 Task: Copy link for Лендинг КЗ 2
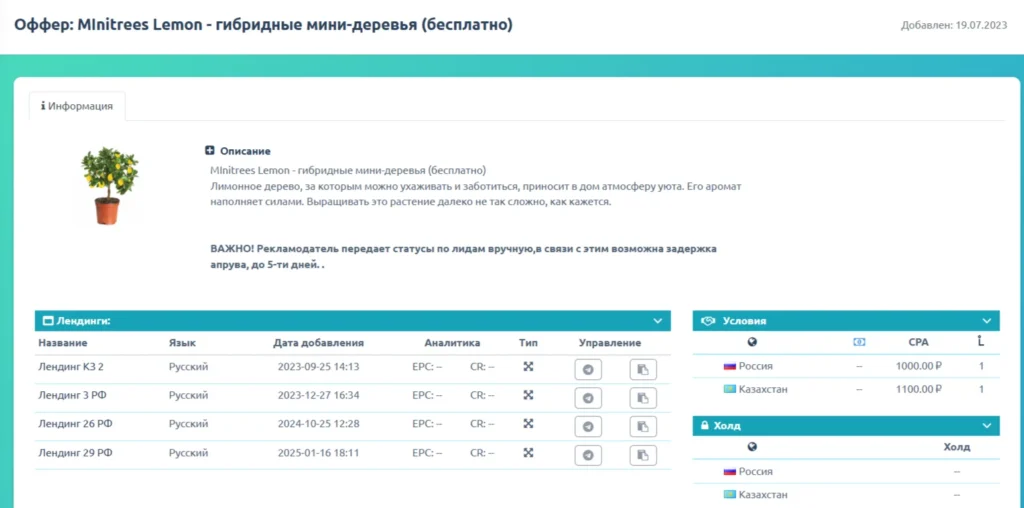point(643,370)
